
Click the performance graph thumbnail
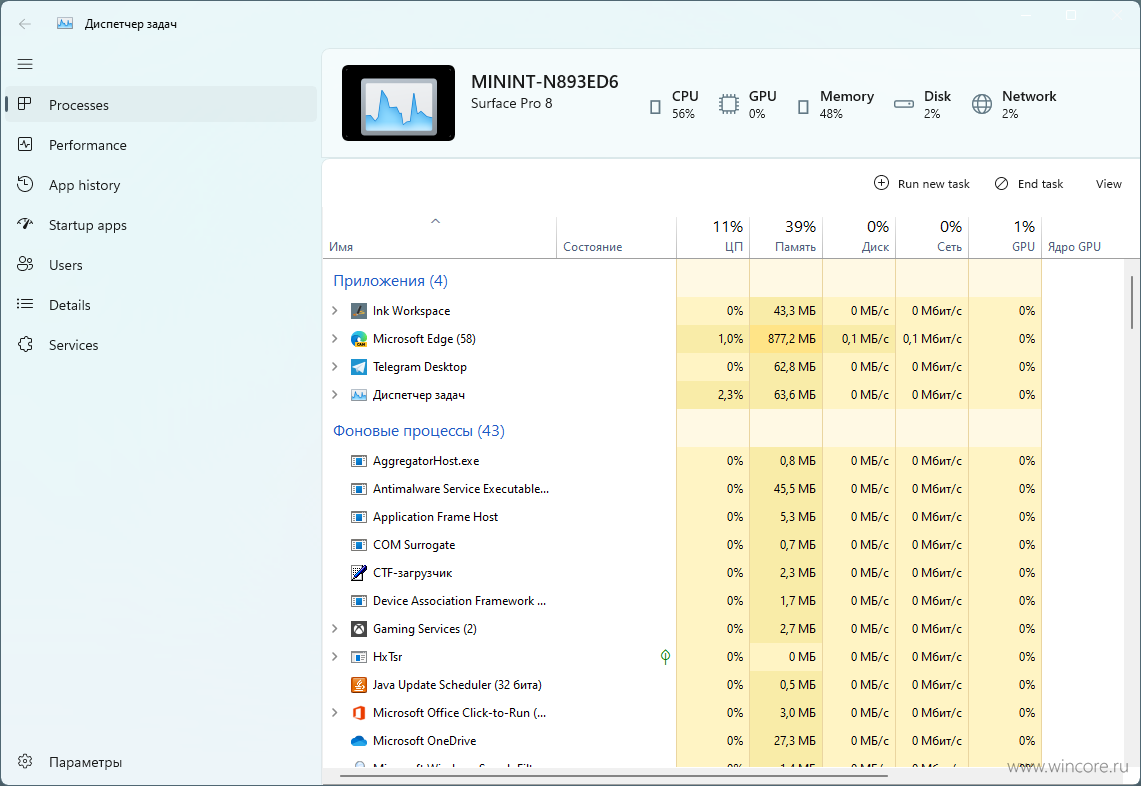399,103
